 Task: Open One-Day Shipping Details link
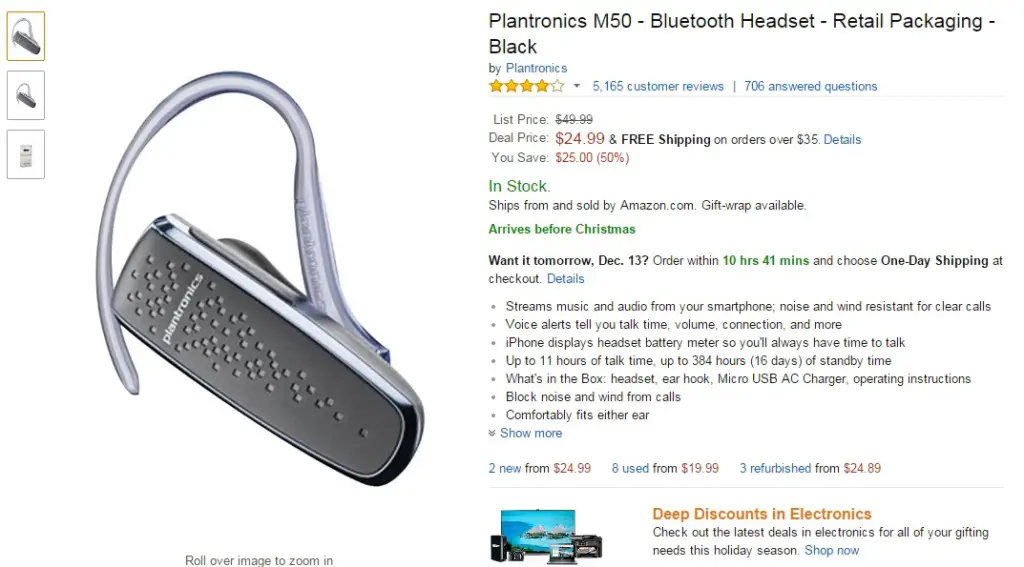point(565,278)
